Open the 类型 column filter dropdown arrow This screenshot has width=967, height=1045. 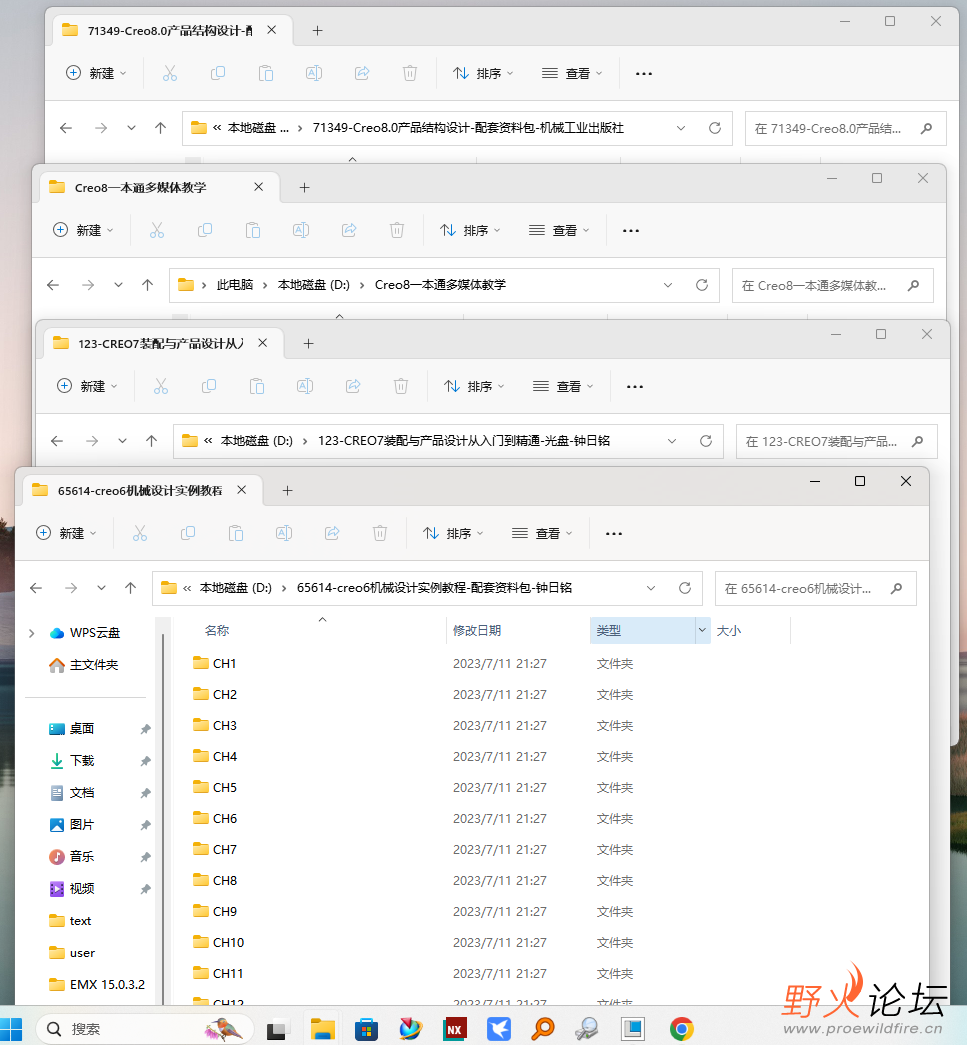pyautogui.click(x=702, y=630)
